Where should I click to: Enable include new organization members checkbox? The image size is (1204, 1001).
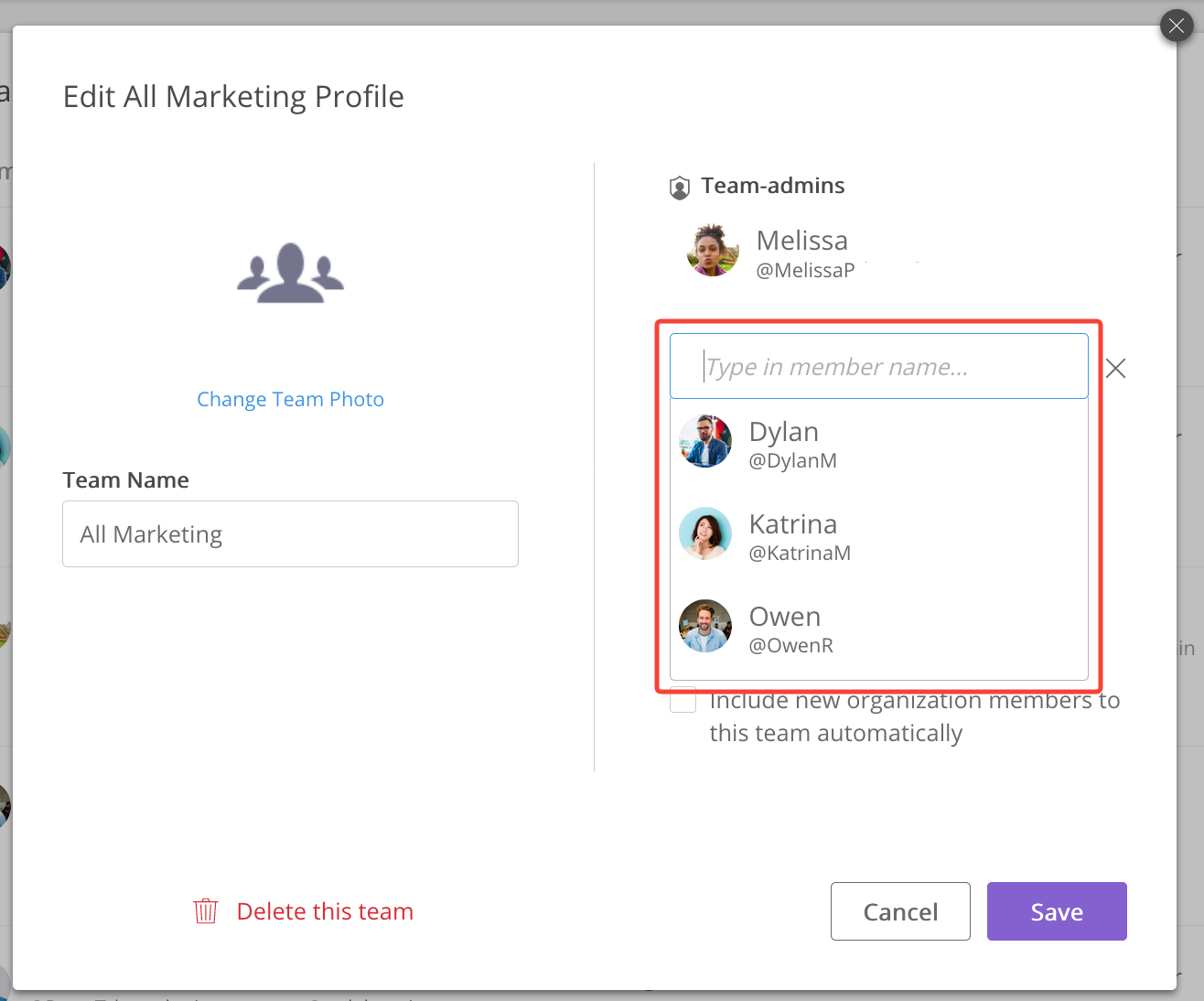click(683, 701)
